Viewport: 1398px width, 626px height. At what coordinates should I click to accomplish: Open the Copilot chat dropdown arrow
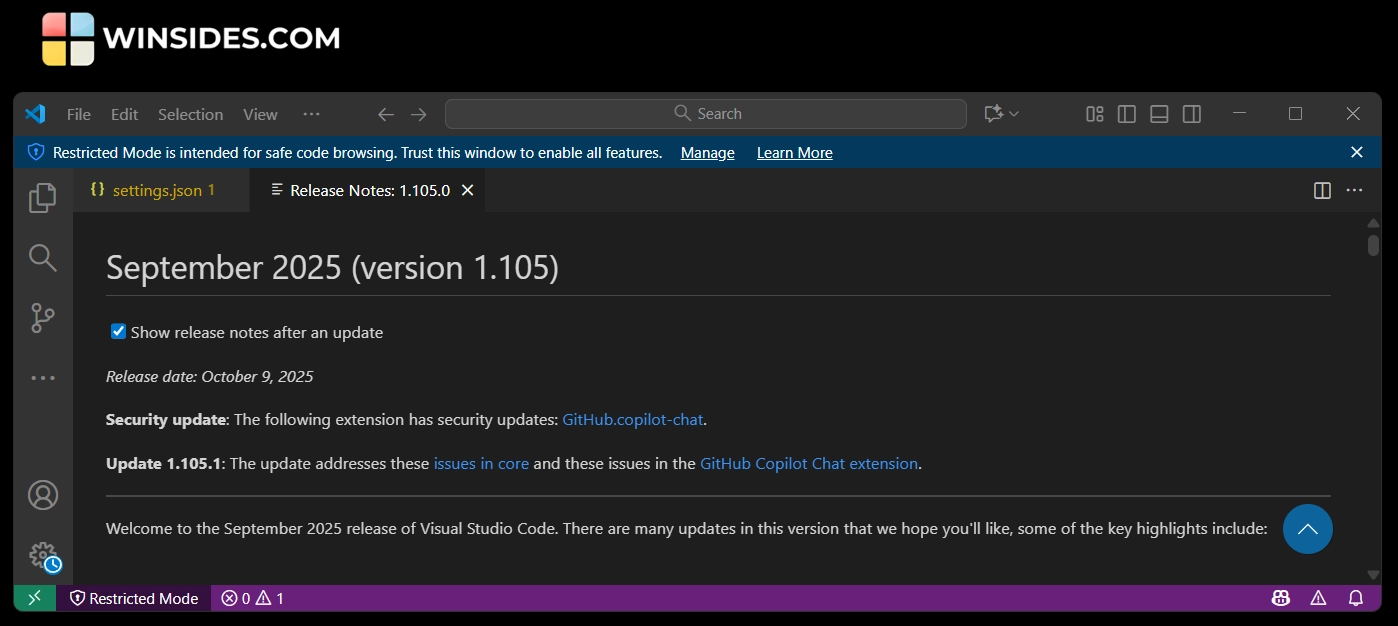[x=1014, y=114]
